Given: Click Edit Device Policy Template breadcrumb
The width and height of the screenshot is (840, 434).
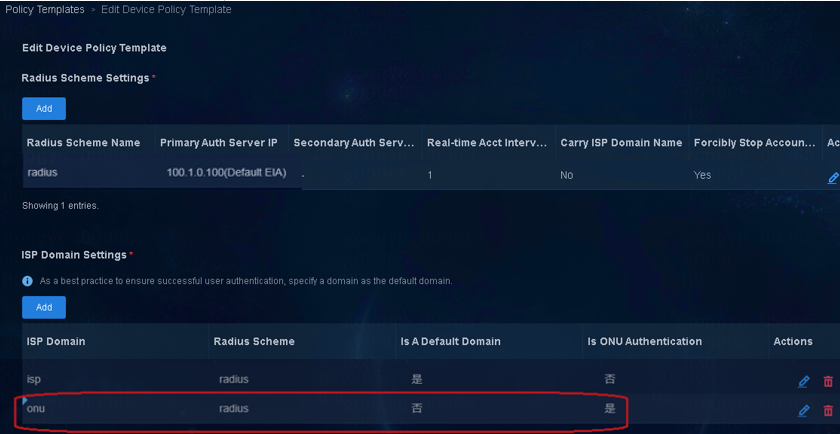Looking at the screenshot, I should coord(166,10).
